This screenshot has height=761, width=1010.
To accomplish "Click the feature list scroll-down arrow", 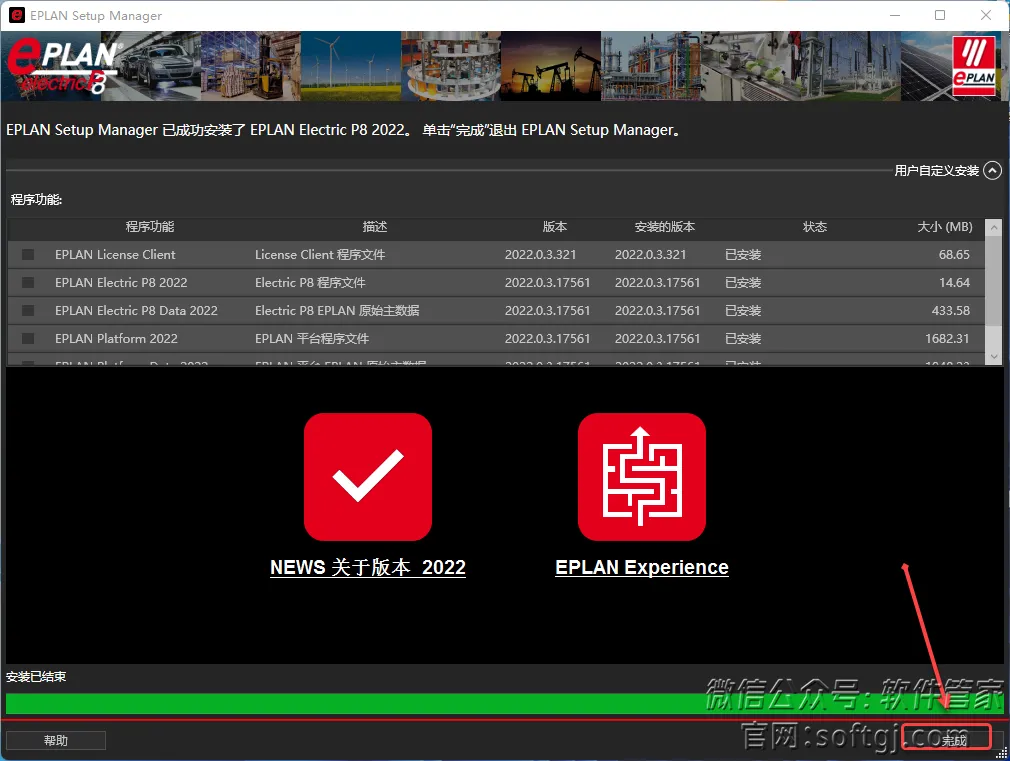I will (993, 357).
